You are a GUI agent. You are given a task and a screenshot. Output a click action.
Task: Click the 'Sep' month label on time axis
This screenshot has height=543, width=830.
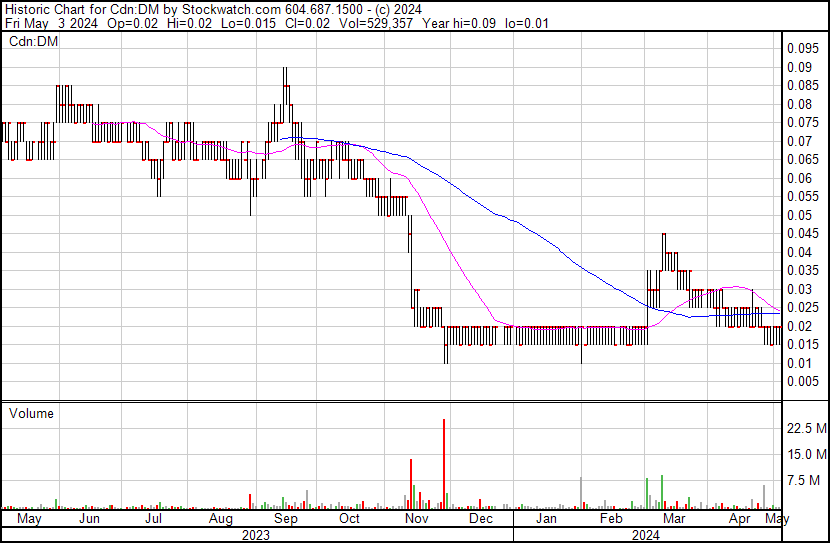285,519
